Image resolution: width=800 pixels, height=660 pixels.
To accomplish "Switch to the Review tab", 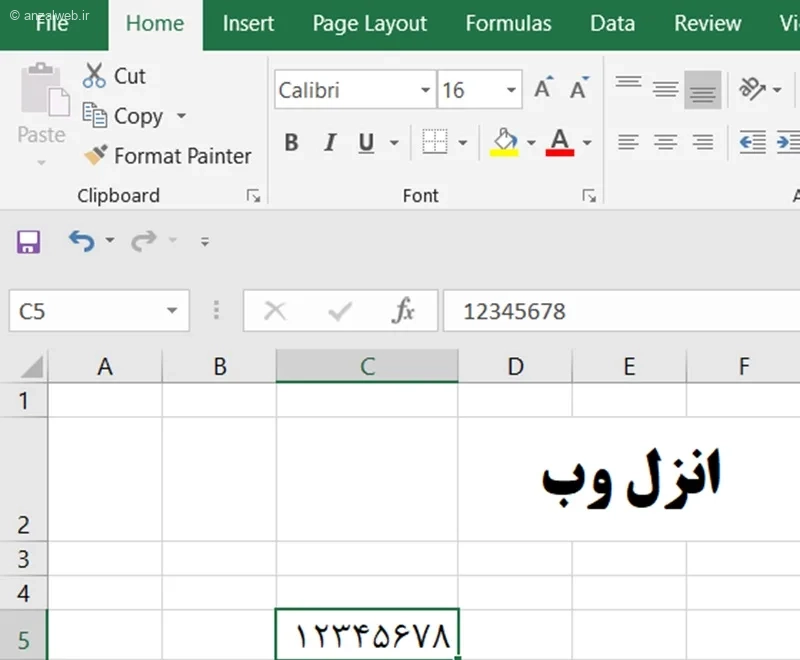I will [x=708, y=23].
